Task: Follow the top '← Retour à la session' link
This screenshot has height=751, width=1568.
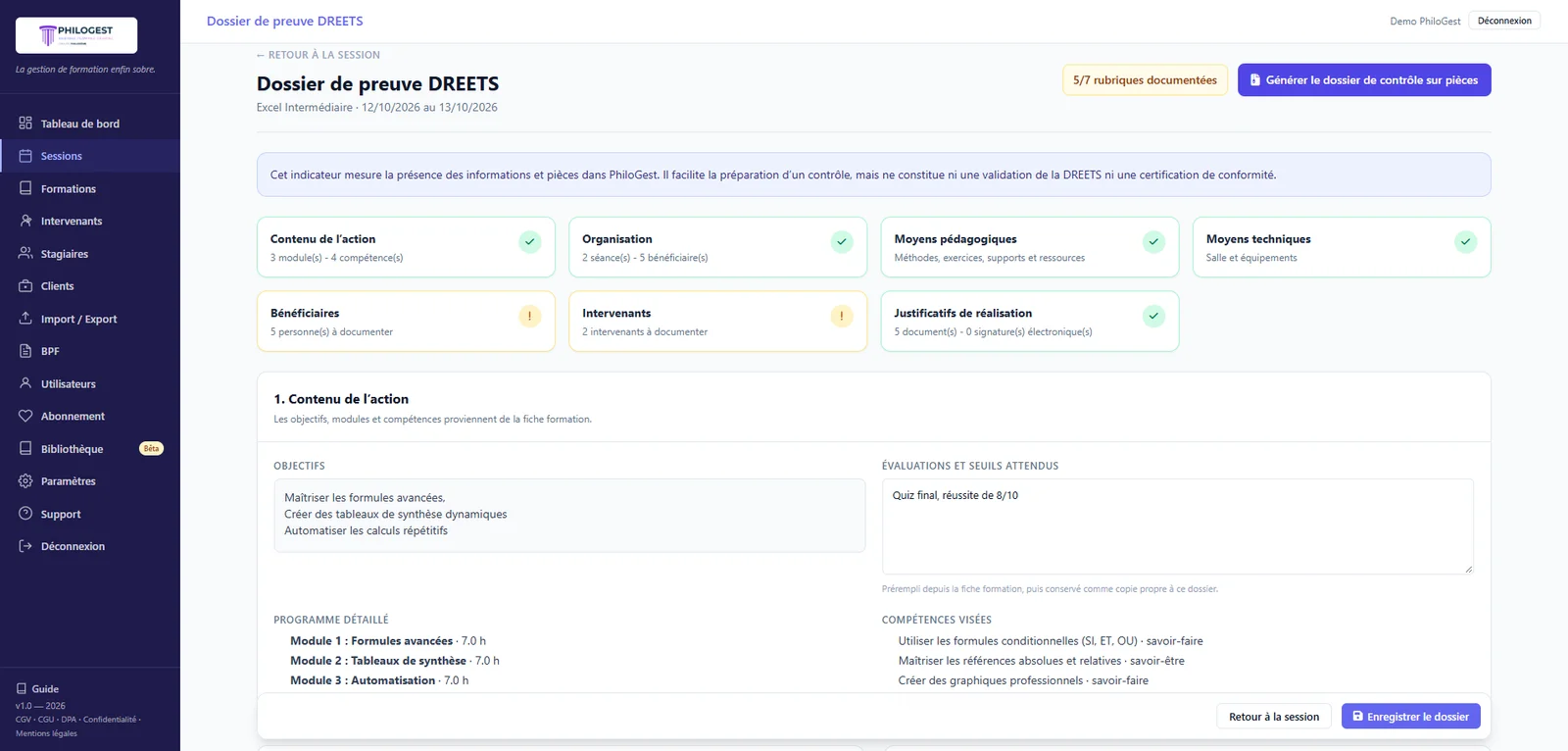Action: 318,55
